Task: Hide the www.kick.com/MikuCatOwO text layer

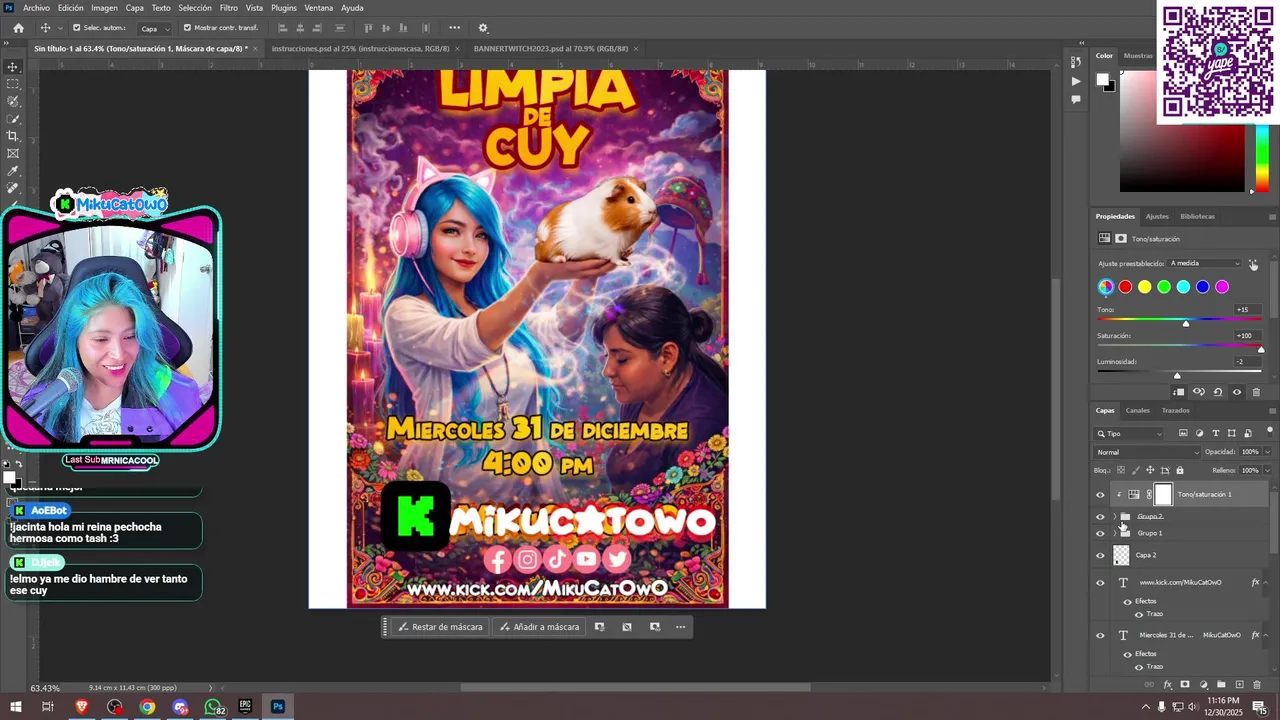Action: pos(1100,582)
